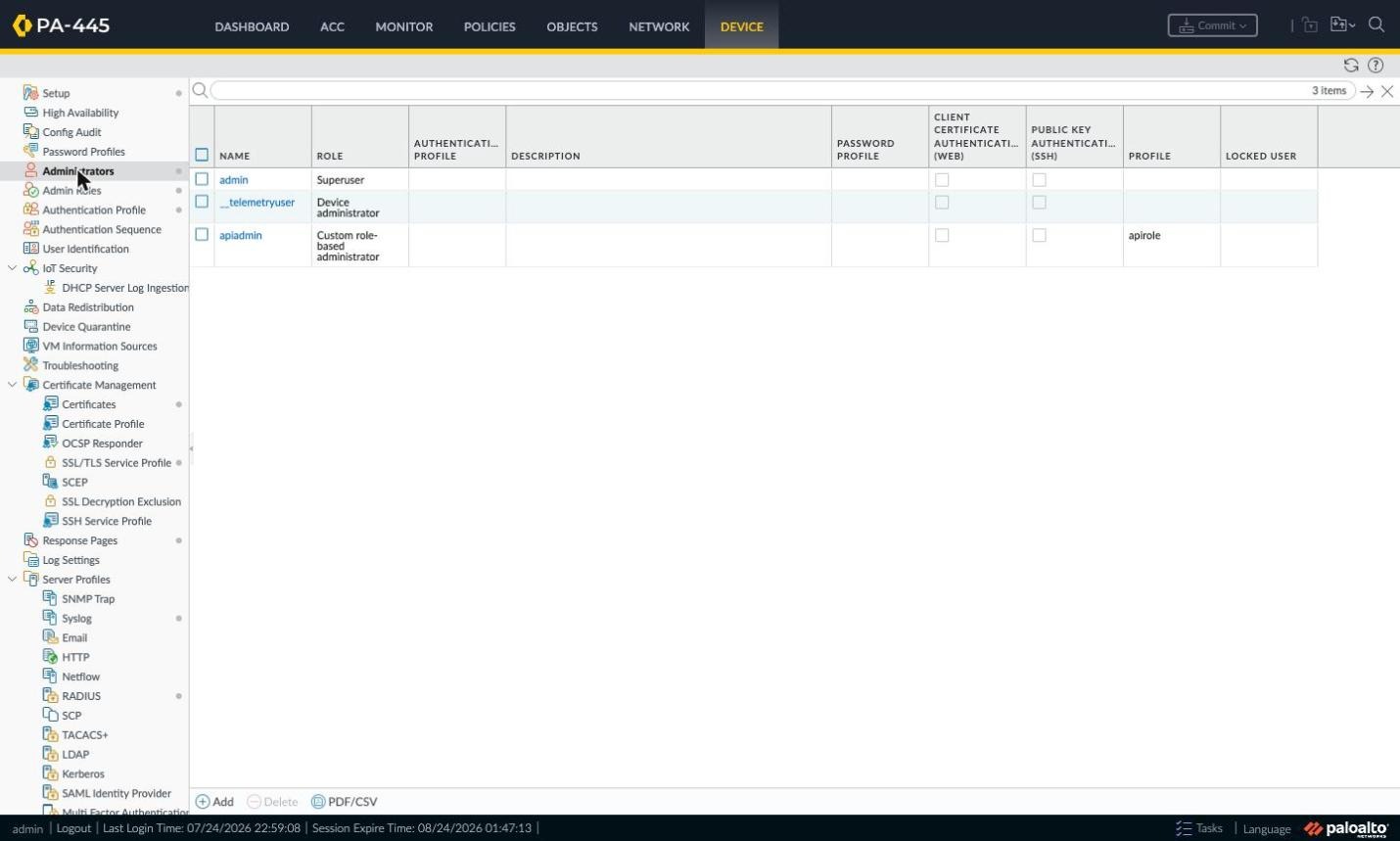The width and height of the screenshot is (1400, 841).
Task: Click the Config Audit icon
Action: (30, 132)
